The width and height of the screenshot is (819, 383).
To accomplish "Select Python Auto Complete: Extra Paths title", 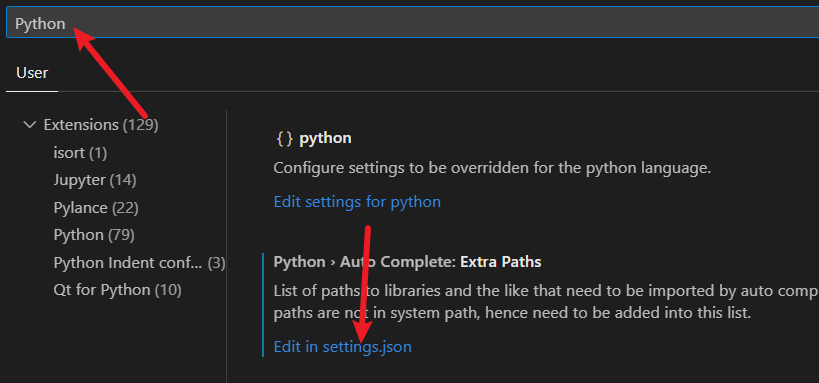I will coord(407,262).
